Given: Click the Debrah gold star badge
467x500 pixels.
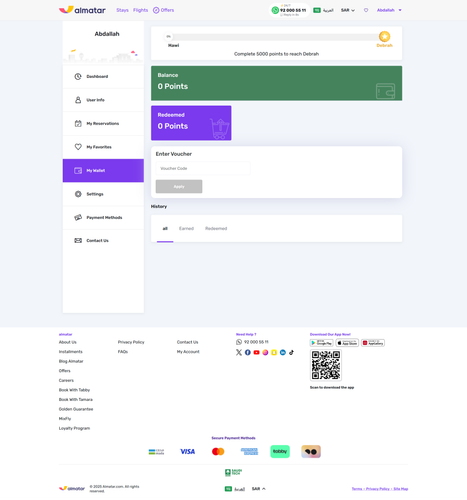Looking at the screenshot, I should tap(384, 36).
